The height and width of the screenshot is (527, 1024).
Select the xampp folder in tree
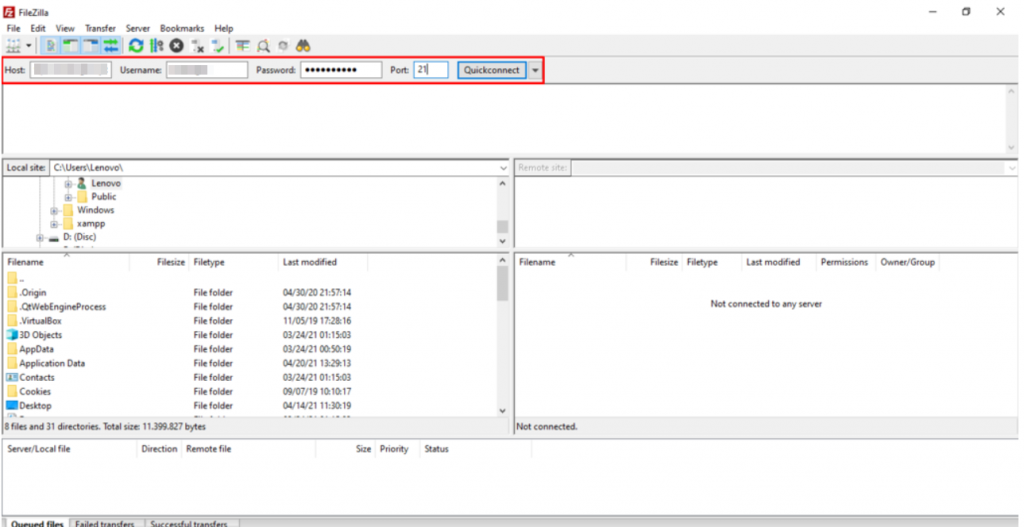(x=91, y=224)
